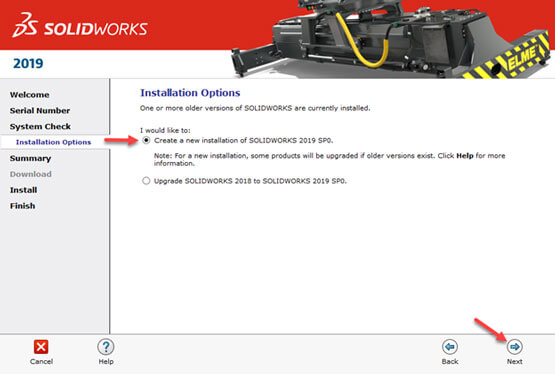Click the red X Cancel icon

(41, 347)
